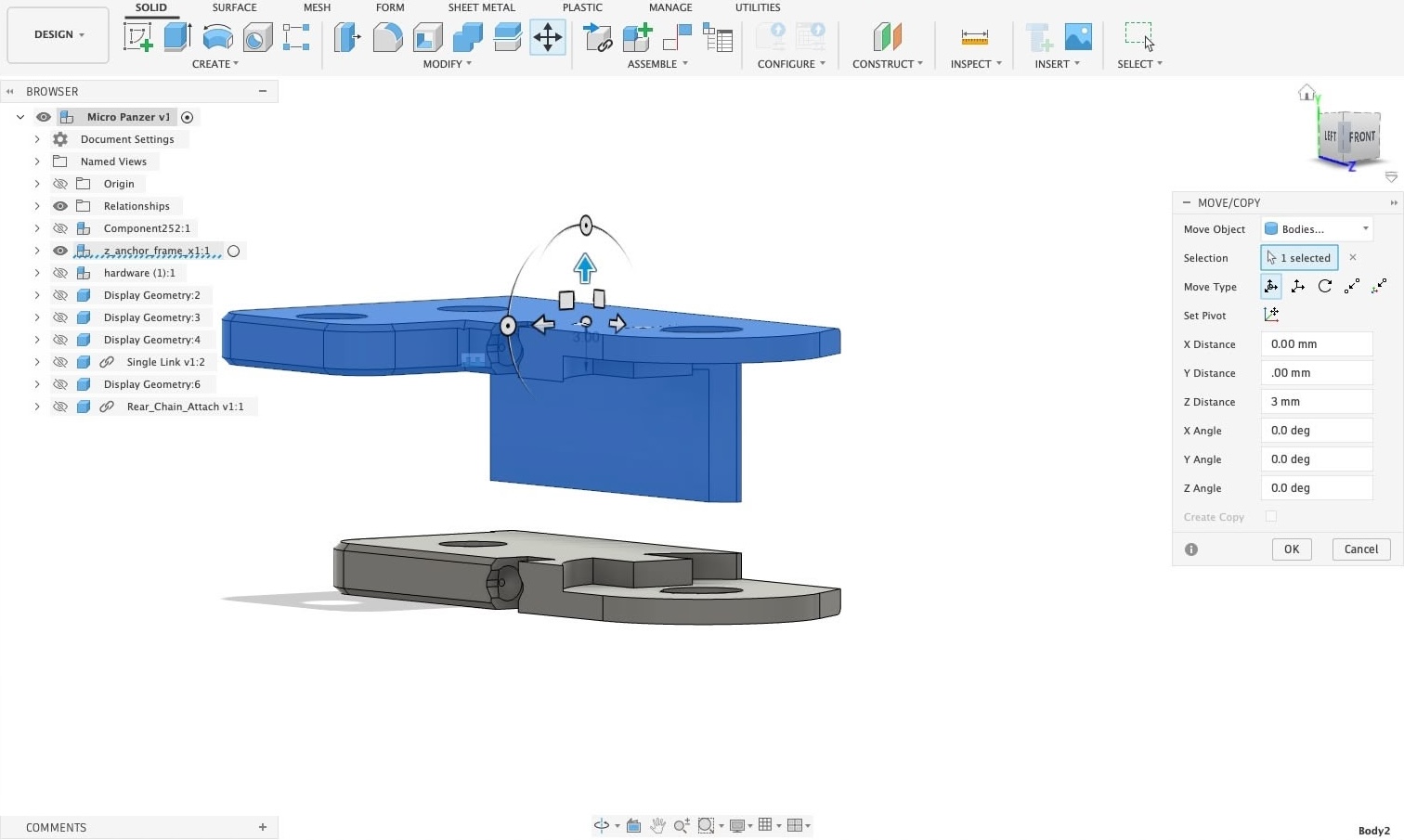This screenshot has width=1404, height=840.
Task: Click the Set Pivot icon
Action: [1271, 315]
